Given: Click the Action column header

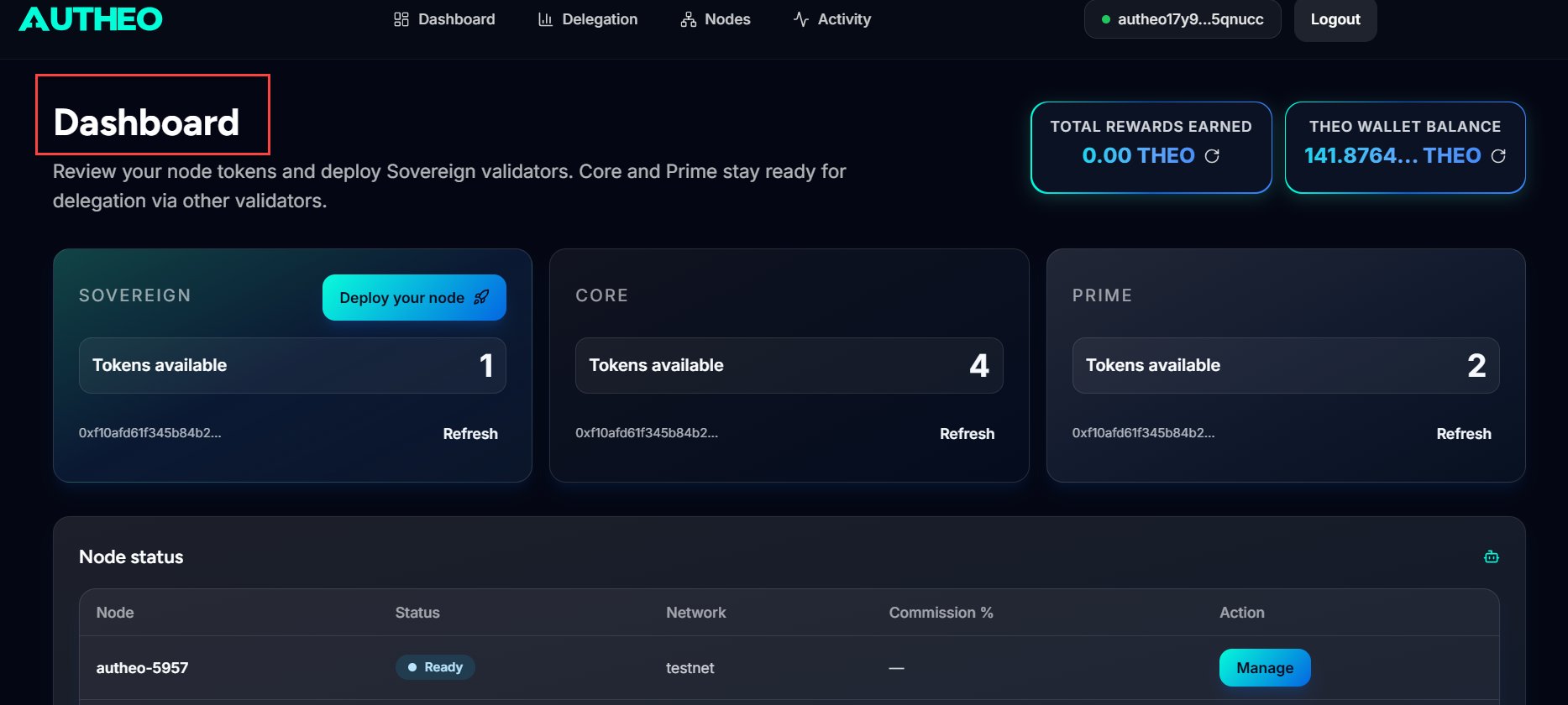Looking at the screenshot, I should click(1242, 613).
